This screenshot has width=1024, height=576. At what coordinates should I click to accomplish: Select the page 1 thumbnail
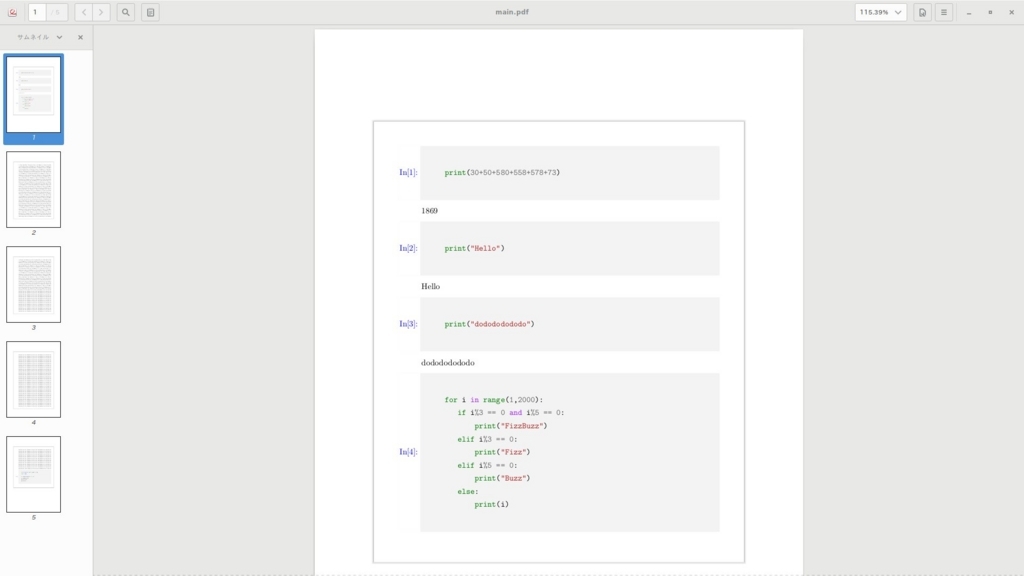pos(33,94)
